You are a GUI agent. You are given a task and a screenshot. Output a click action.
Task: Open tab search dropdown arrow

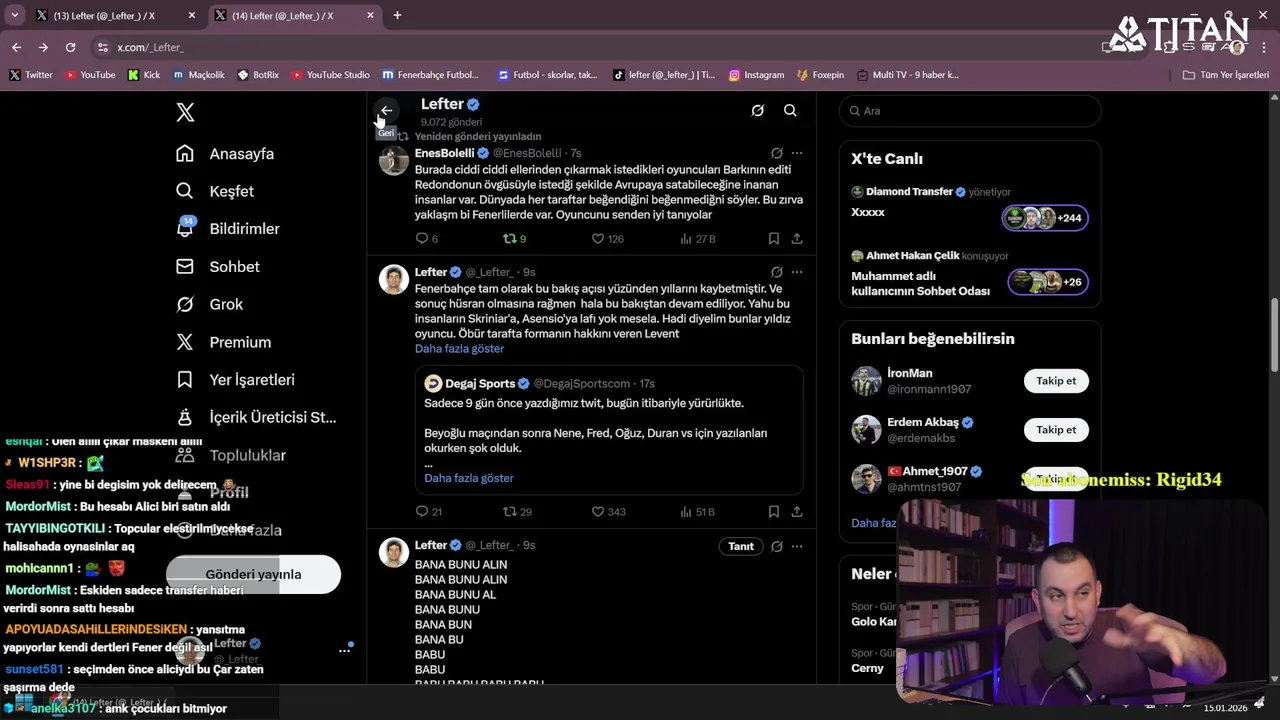[x=14, y=16]
